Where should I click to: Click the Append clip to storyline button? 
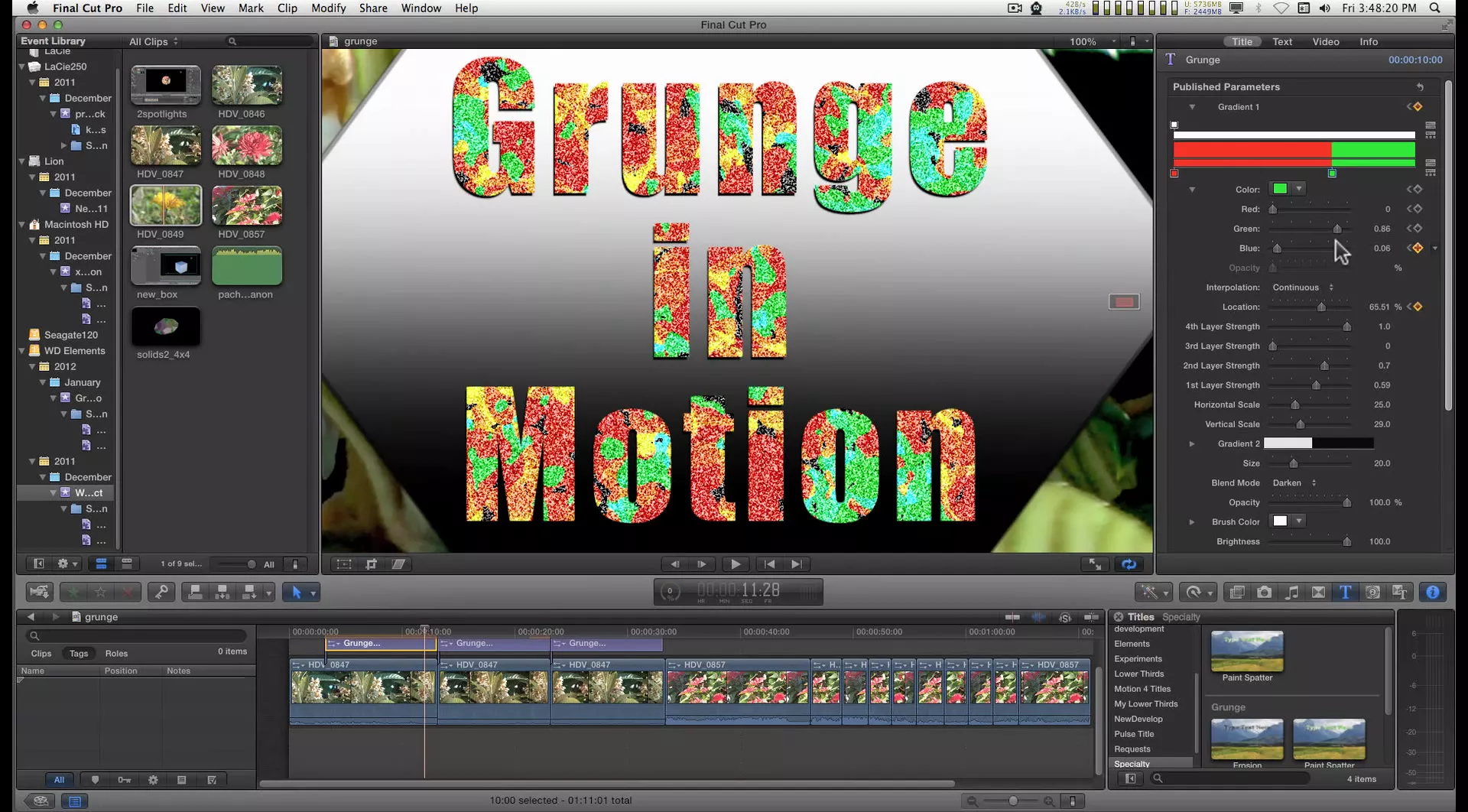[x=249, y=592]
